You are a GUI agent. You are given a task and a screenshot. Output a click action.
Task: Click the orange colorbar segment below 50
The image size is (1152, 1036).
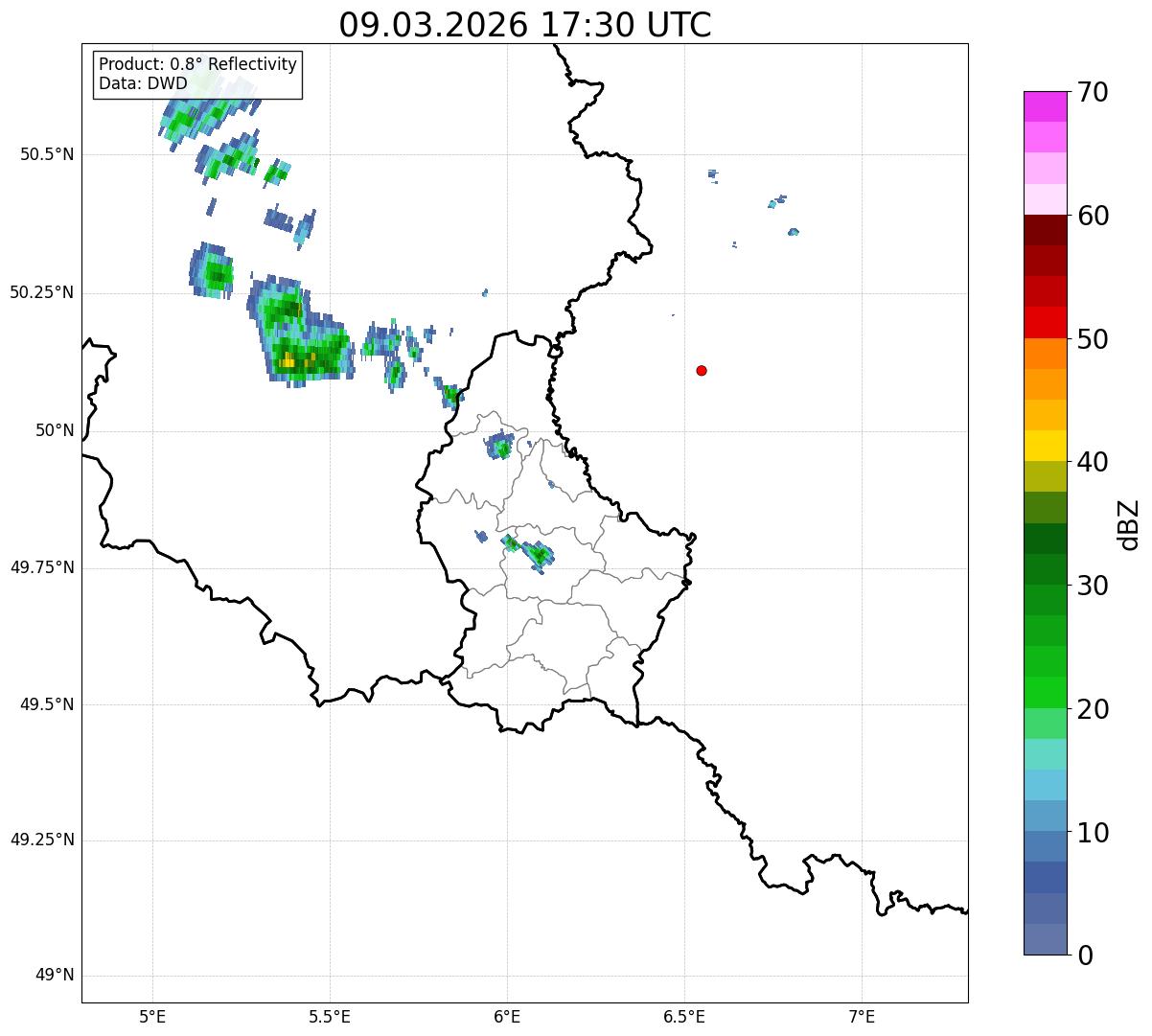[x=1045, y=354]
